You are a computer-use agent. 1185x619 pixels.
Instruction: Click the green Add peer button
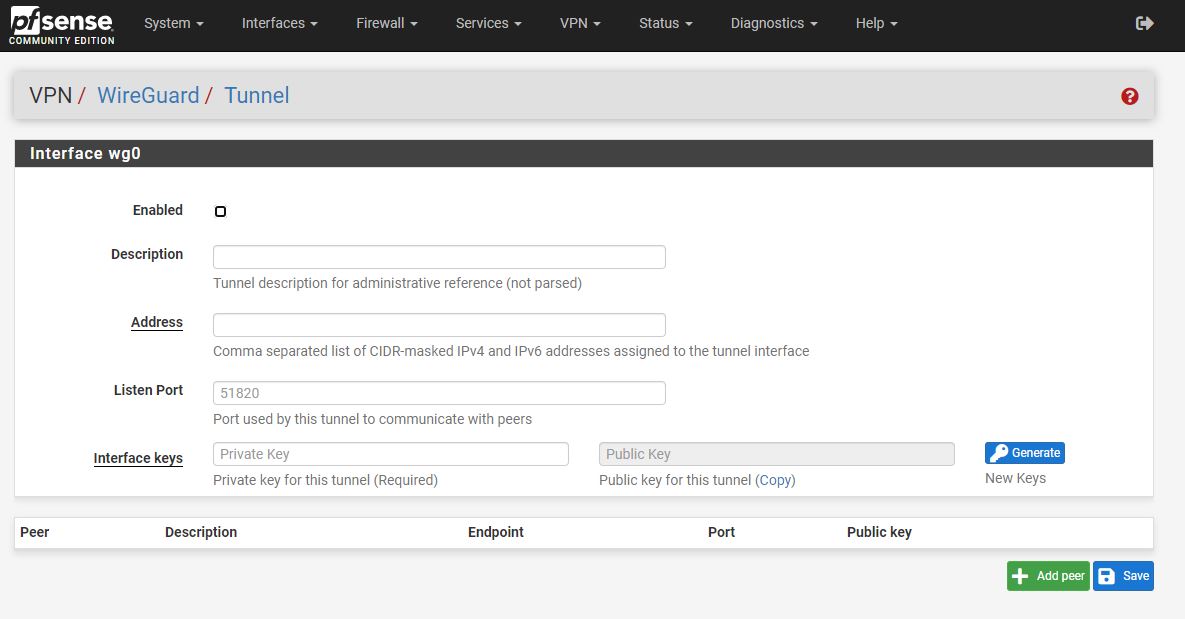pos(1047,576)
